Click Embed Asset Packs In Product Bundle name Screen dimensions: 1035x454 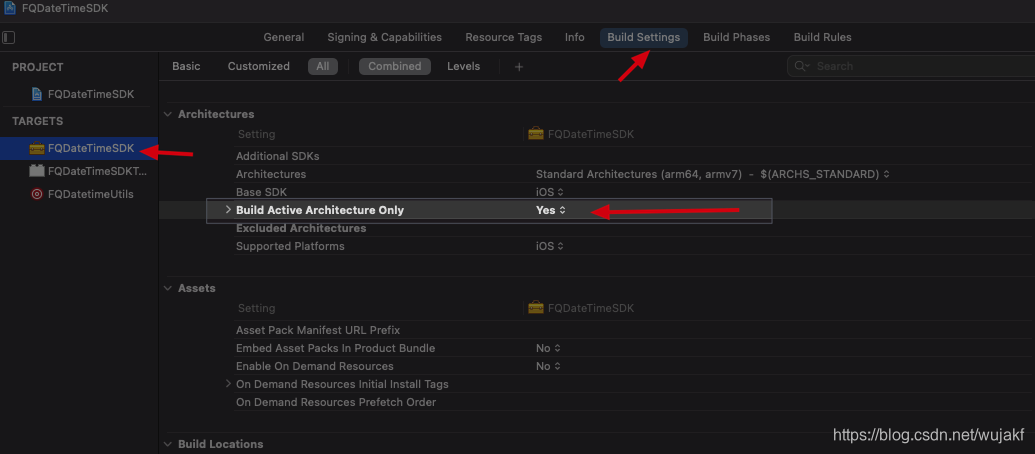(335, 348)
